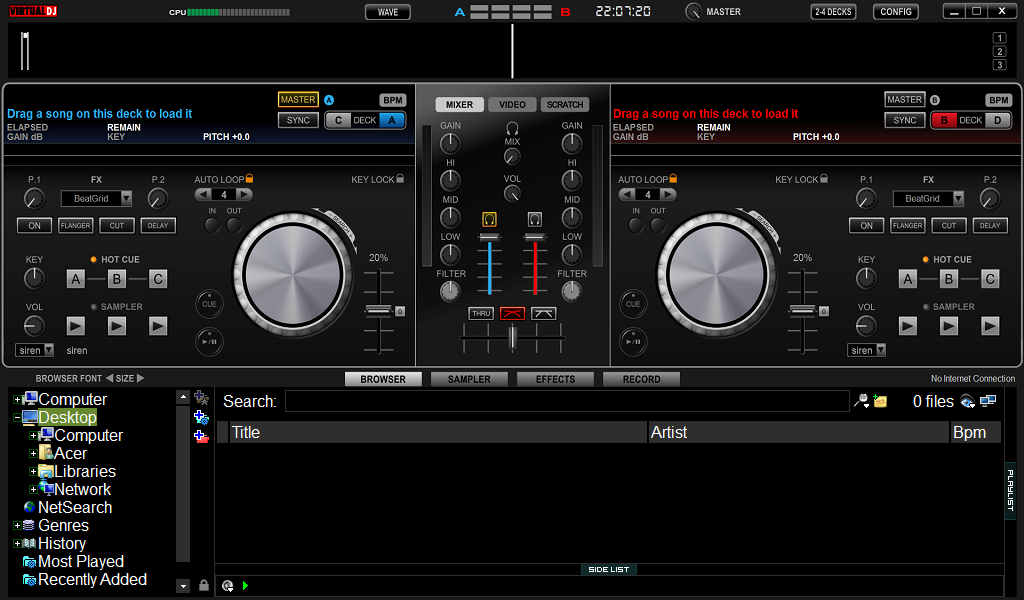Switch to the SCRATCH mixer tab
This screenshot has width=1024, height=600.
point(565,104)
